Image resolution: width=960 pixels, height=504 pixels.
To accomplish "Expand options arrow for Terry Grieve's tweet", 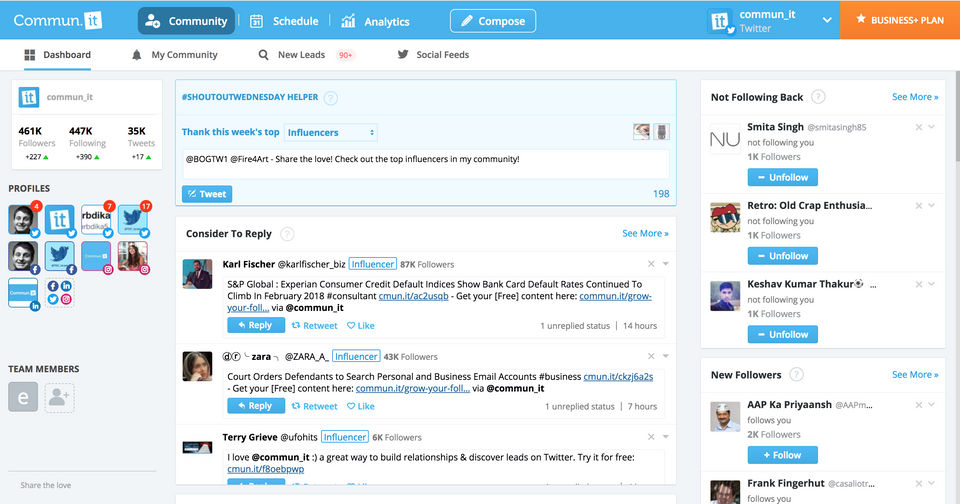I will 666,437.
